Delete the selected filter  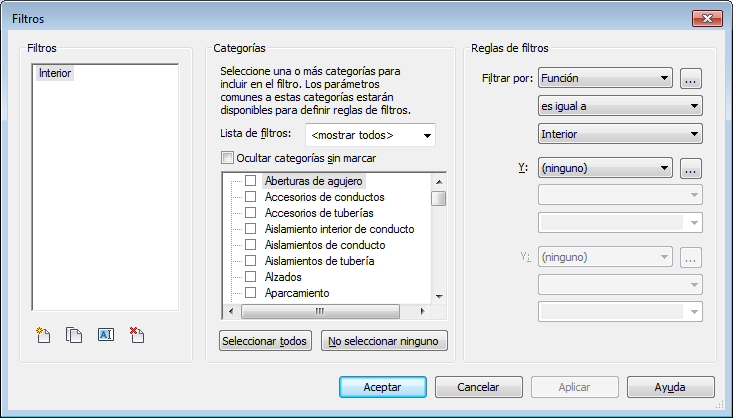point(137,336)
